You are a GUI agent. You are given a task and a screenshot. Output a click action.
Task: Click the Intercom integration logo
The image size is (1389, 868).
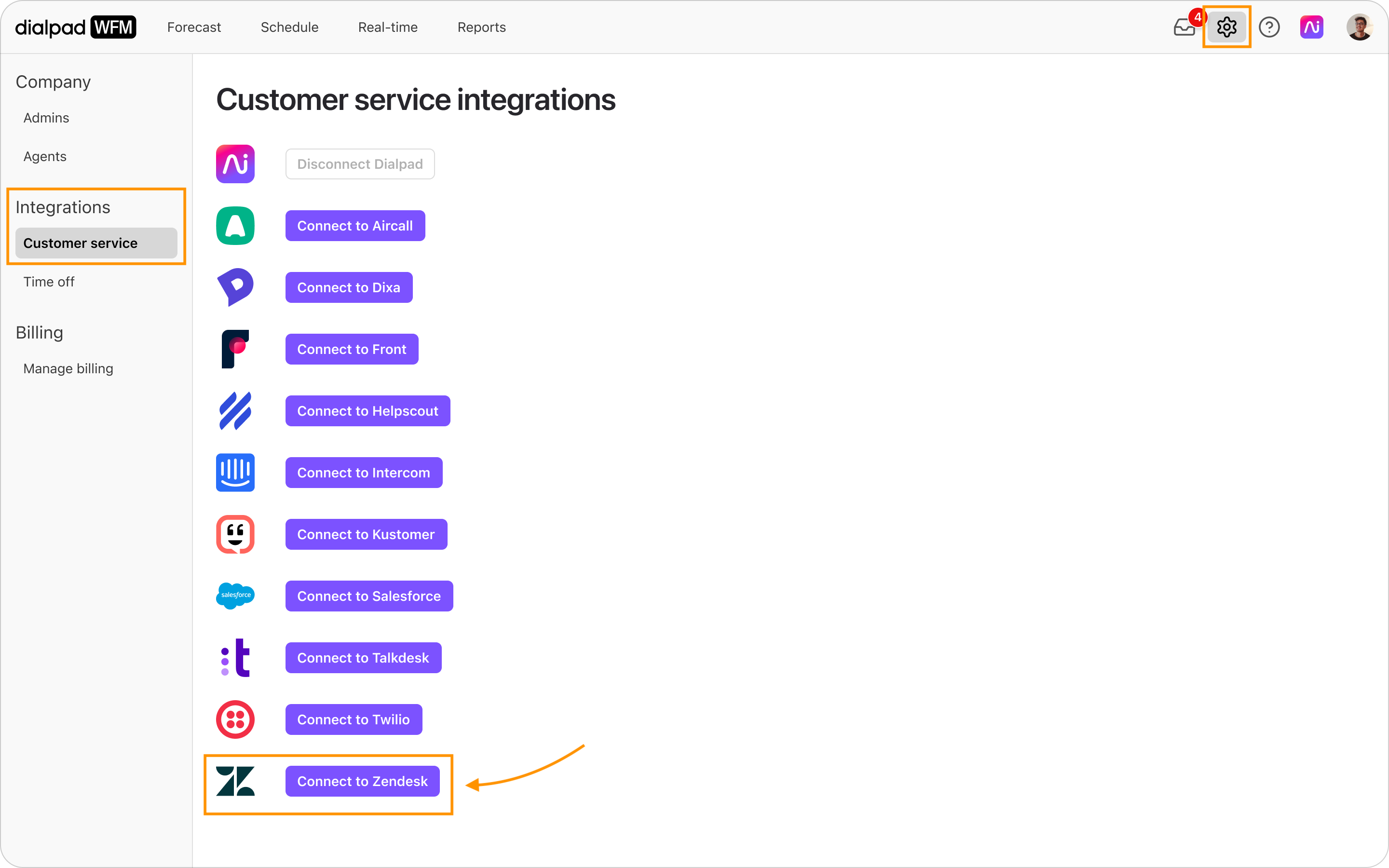coord(235,473)
